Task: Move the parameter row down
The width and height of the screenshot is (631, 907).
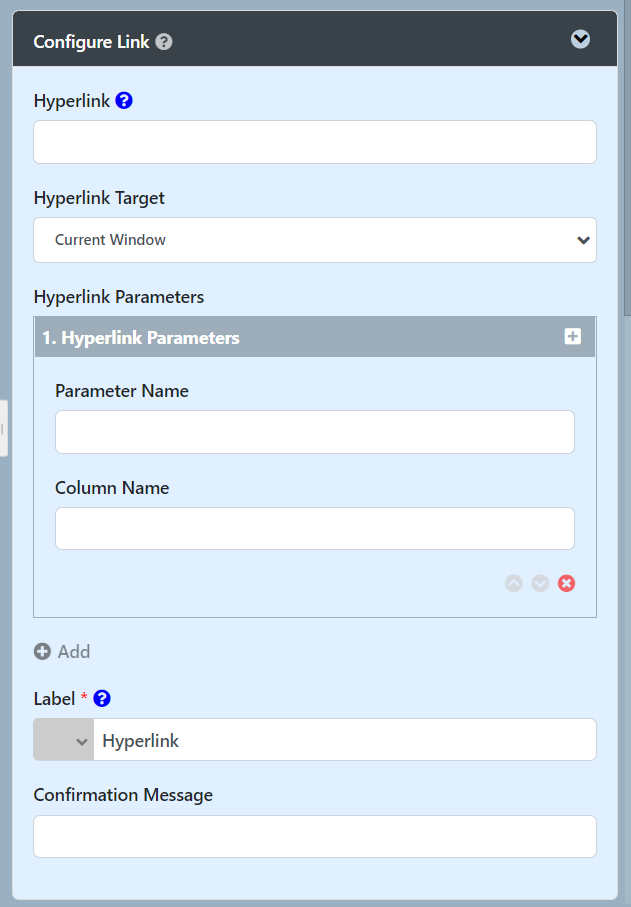Action: [x=540, y=583]
